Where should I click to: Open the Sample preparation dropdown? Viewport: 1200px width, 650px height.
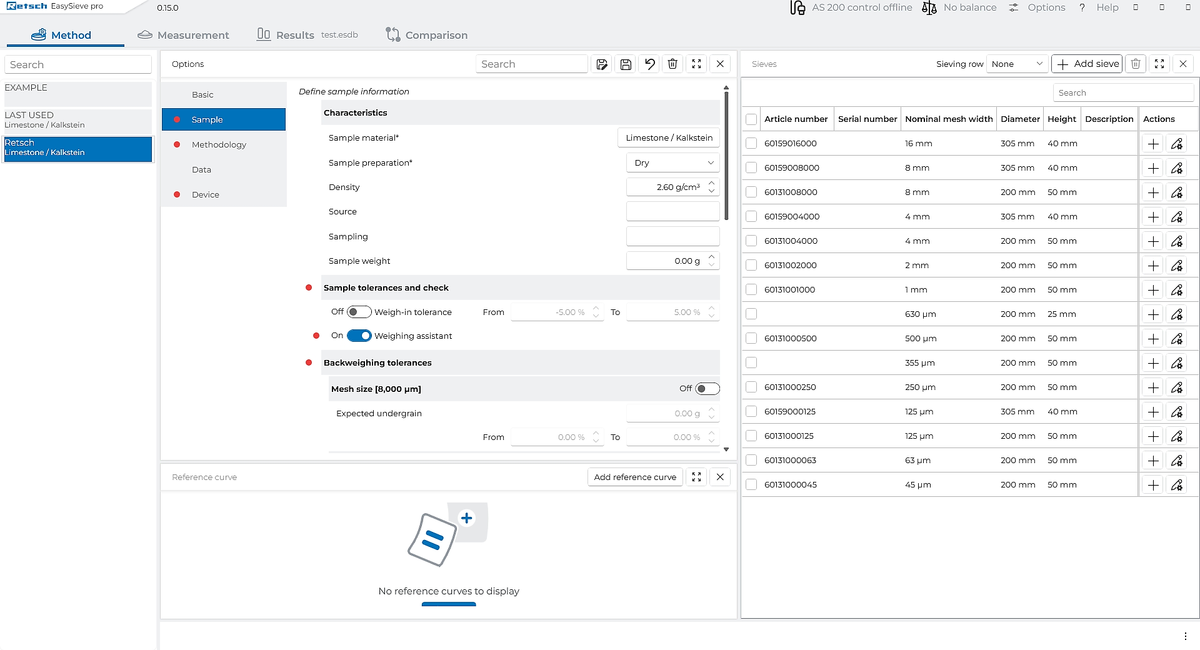673,162
